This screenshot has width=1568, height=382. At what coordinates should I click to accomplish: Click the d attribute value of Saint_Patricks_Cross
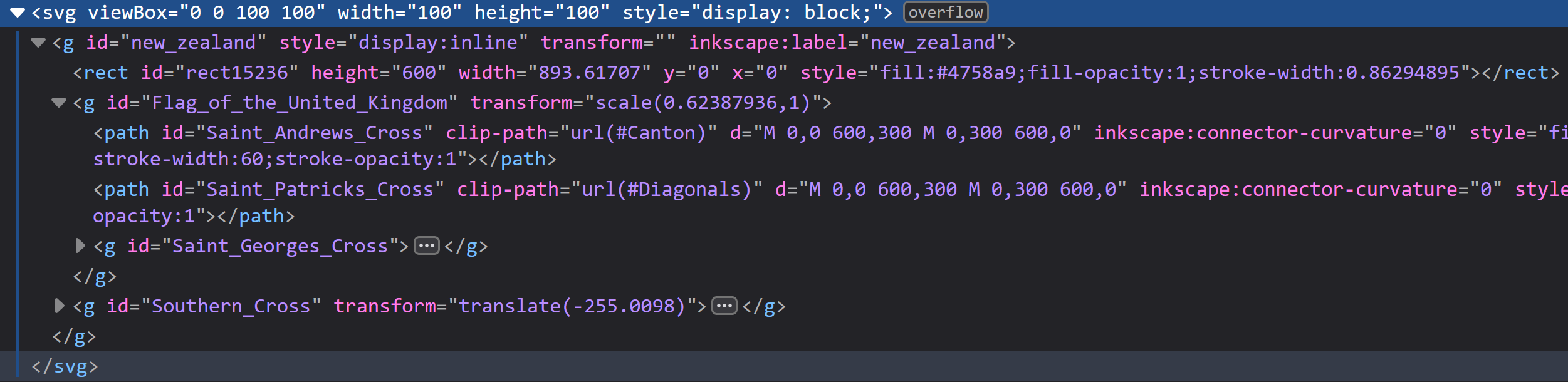coord(963,189)
